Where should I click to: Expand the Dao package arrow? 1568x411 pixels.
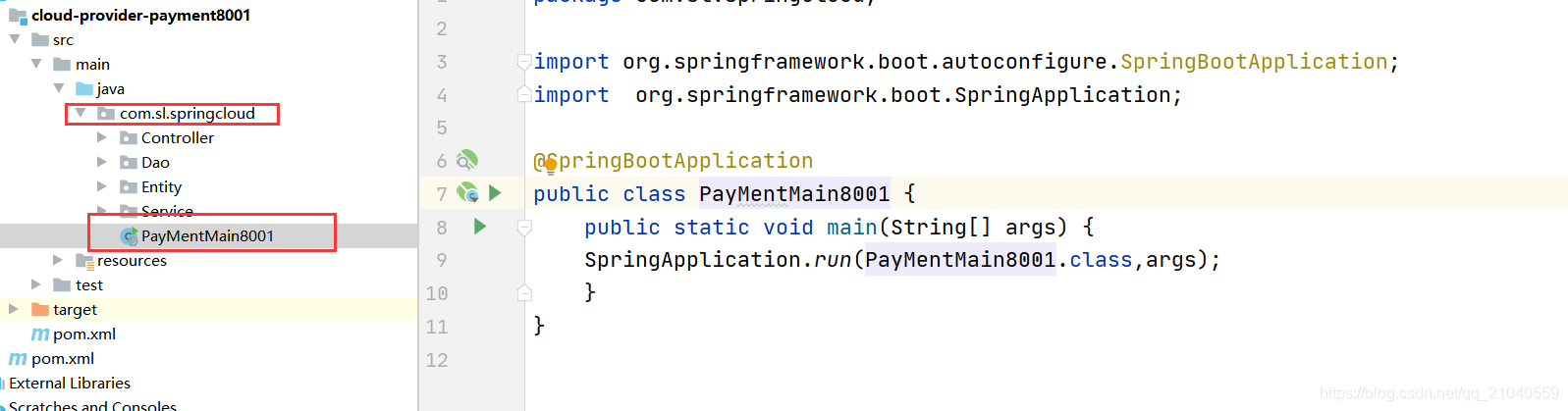[x=102, y=162]
